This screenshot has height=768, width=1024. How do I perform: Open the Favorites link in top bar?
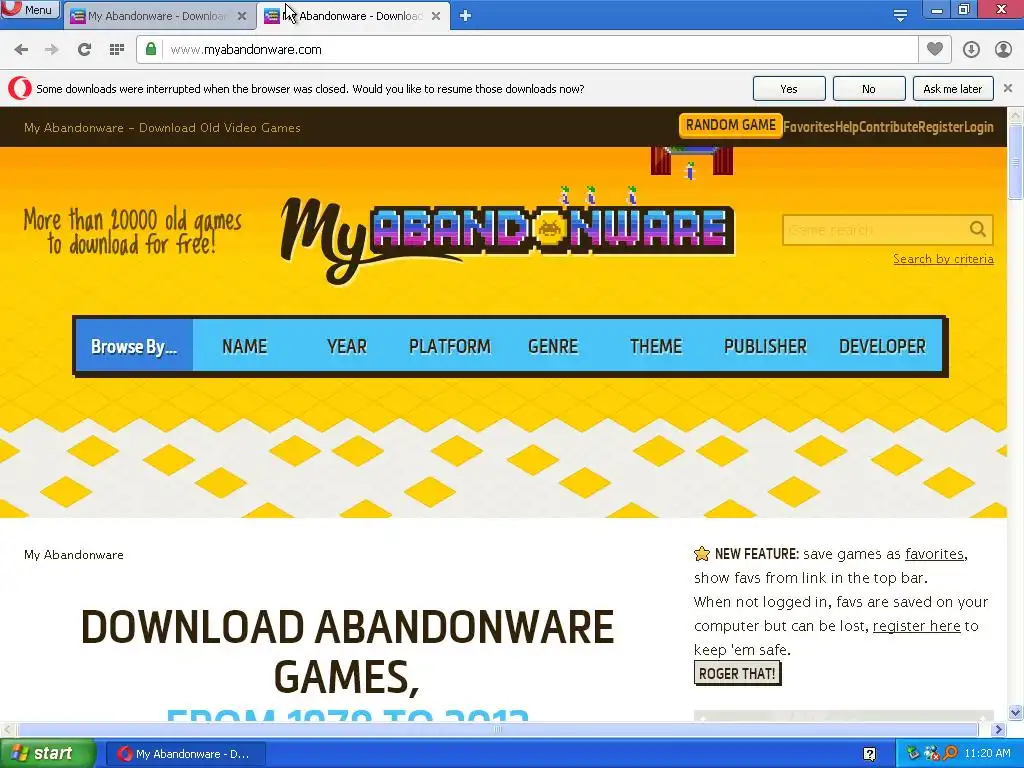[x=808, y=127]
